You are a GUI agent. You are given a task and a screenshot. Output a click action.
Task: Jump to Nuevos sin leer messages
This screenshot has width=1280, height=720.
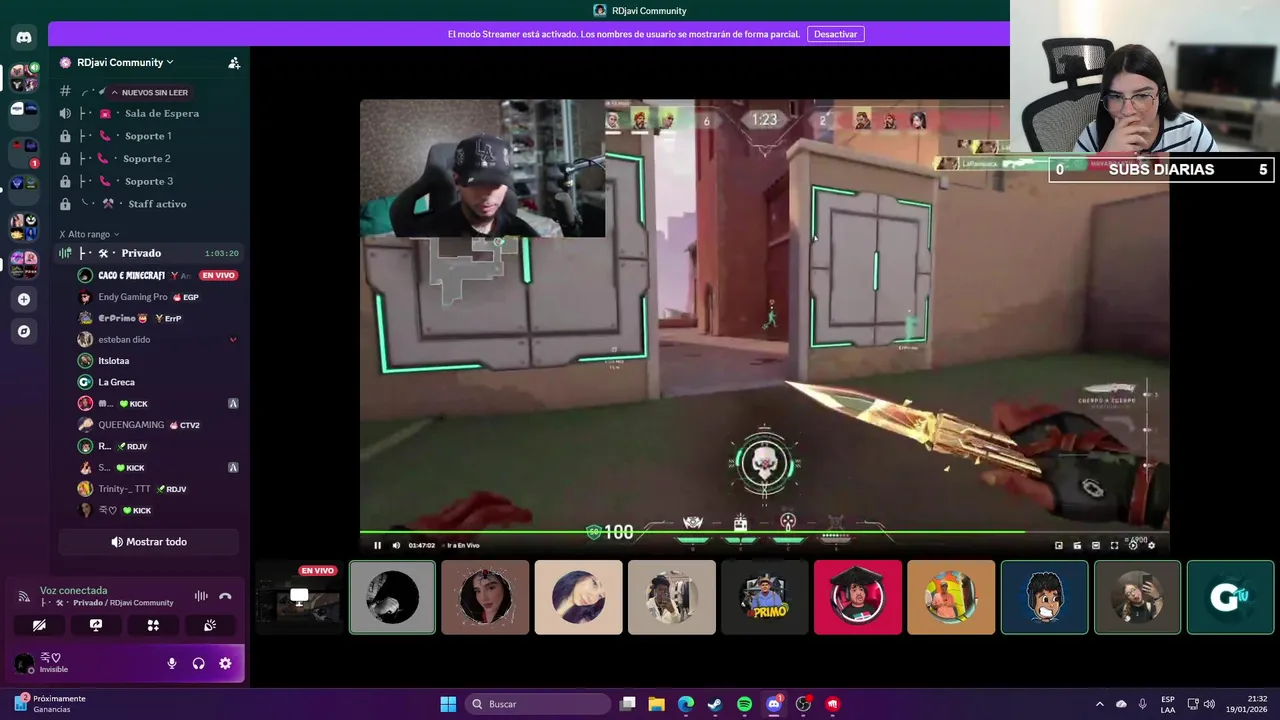[x=149, y=92]
